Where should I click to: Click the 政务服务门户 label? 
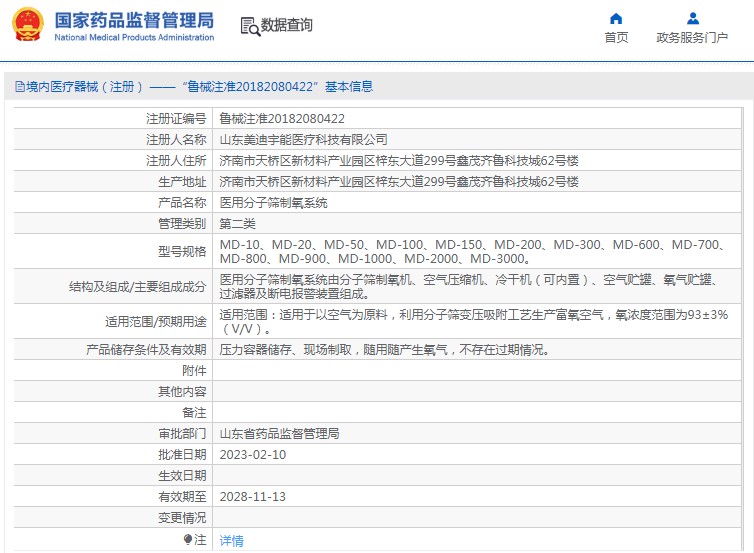click(x=692, y=38)
